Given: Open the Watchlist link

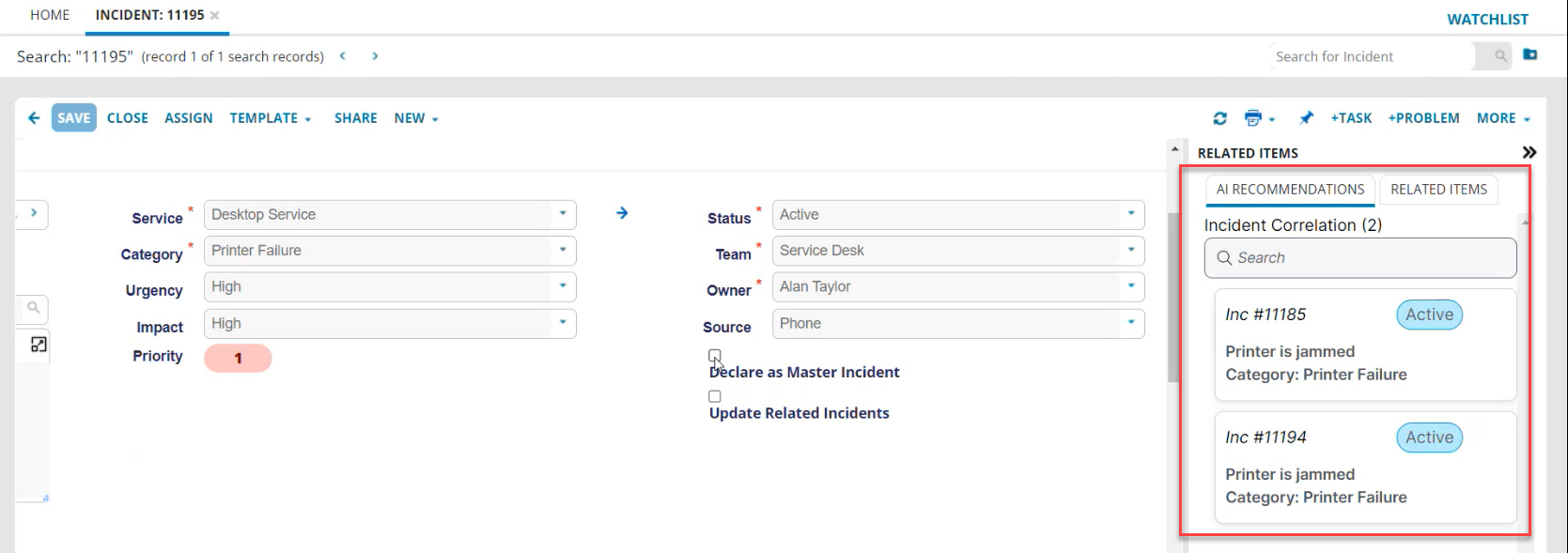Looking at the screenshot, I should [x=1487, y=19].
